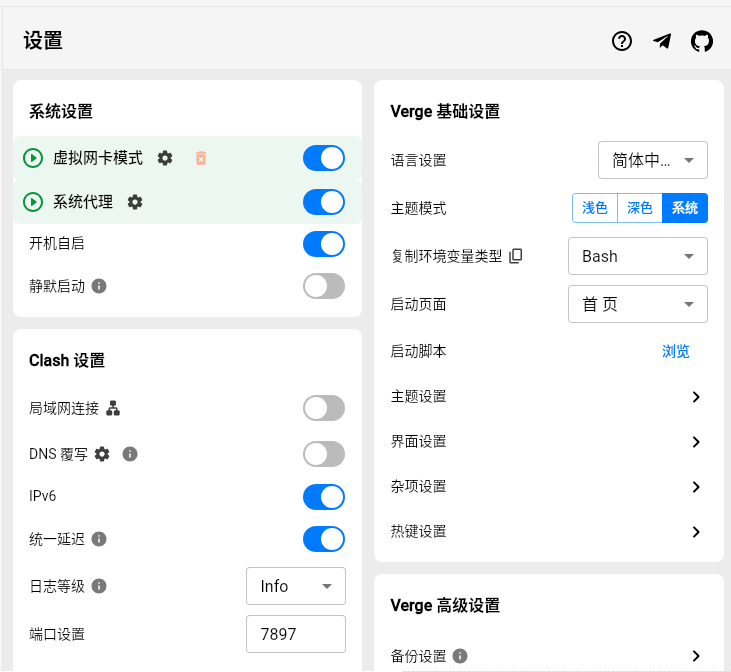Viewport: 731px width, 672px height.
Task: Click the info icon beside 统一延迟
Action: coord(99,539)
